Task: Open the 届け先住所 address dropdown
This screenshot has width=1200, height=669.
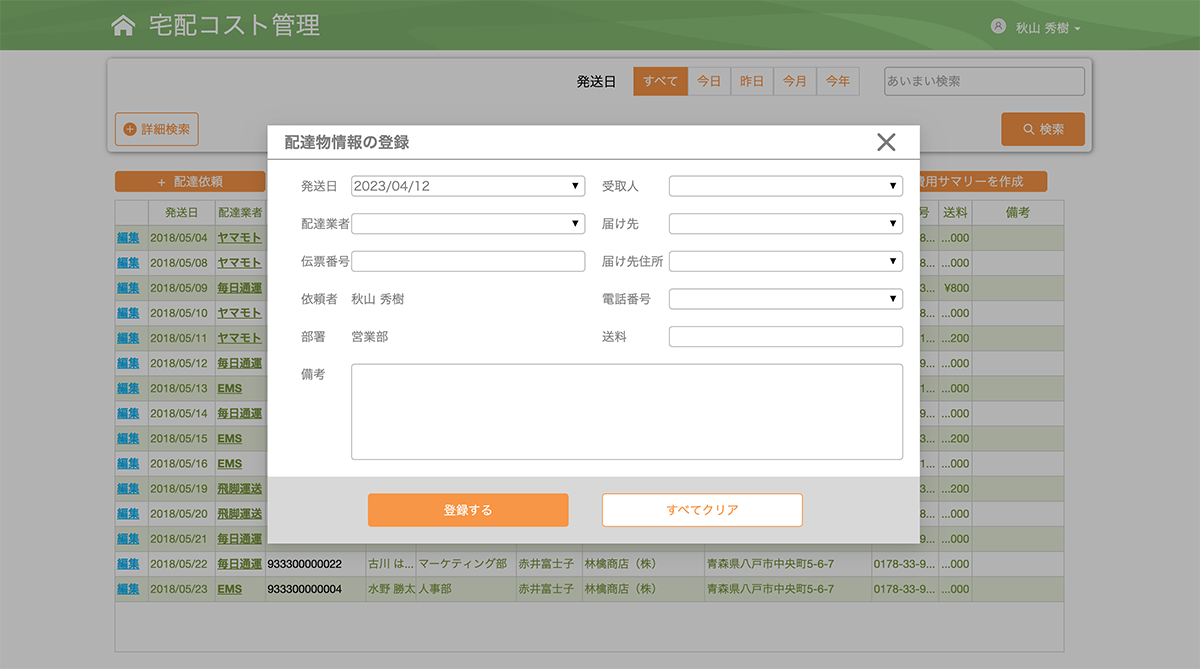Action: [x=785, y=261]
